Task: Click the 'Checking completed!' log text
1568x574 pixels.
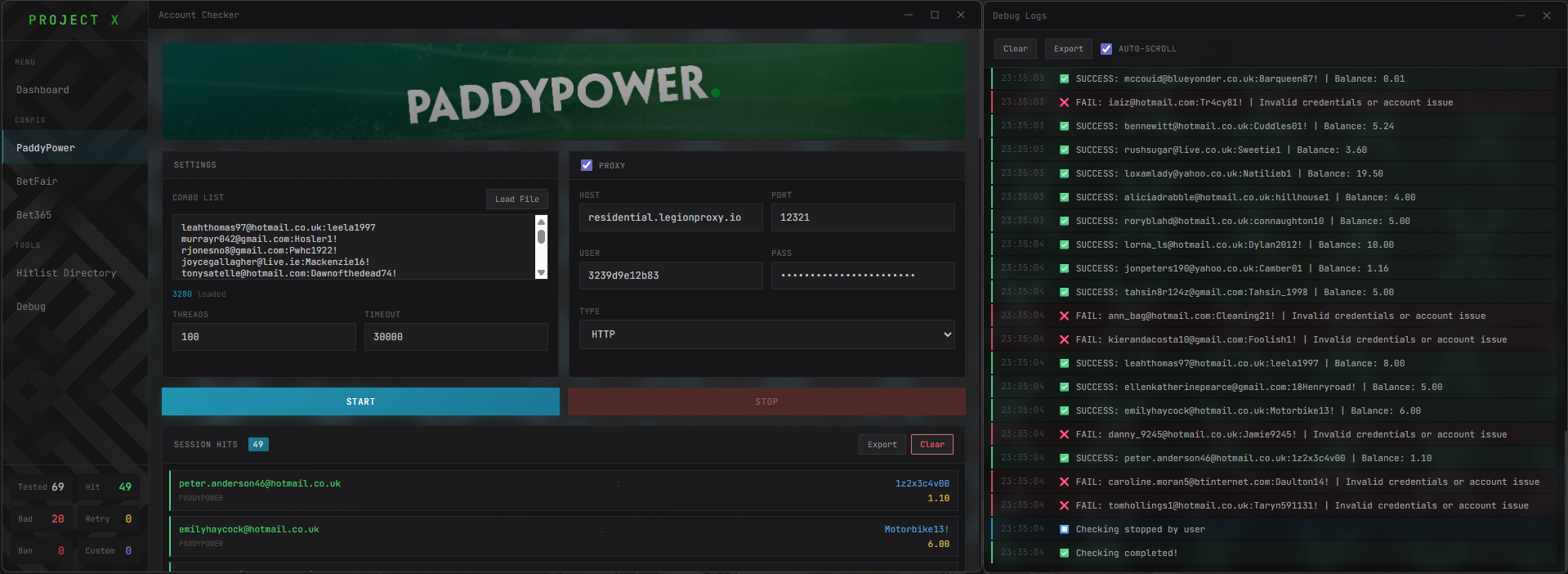Action: pos(1127,554)
